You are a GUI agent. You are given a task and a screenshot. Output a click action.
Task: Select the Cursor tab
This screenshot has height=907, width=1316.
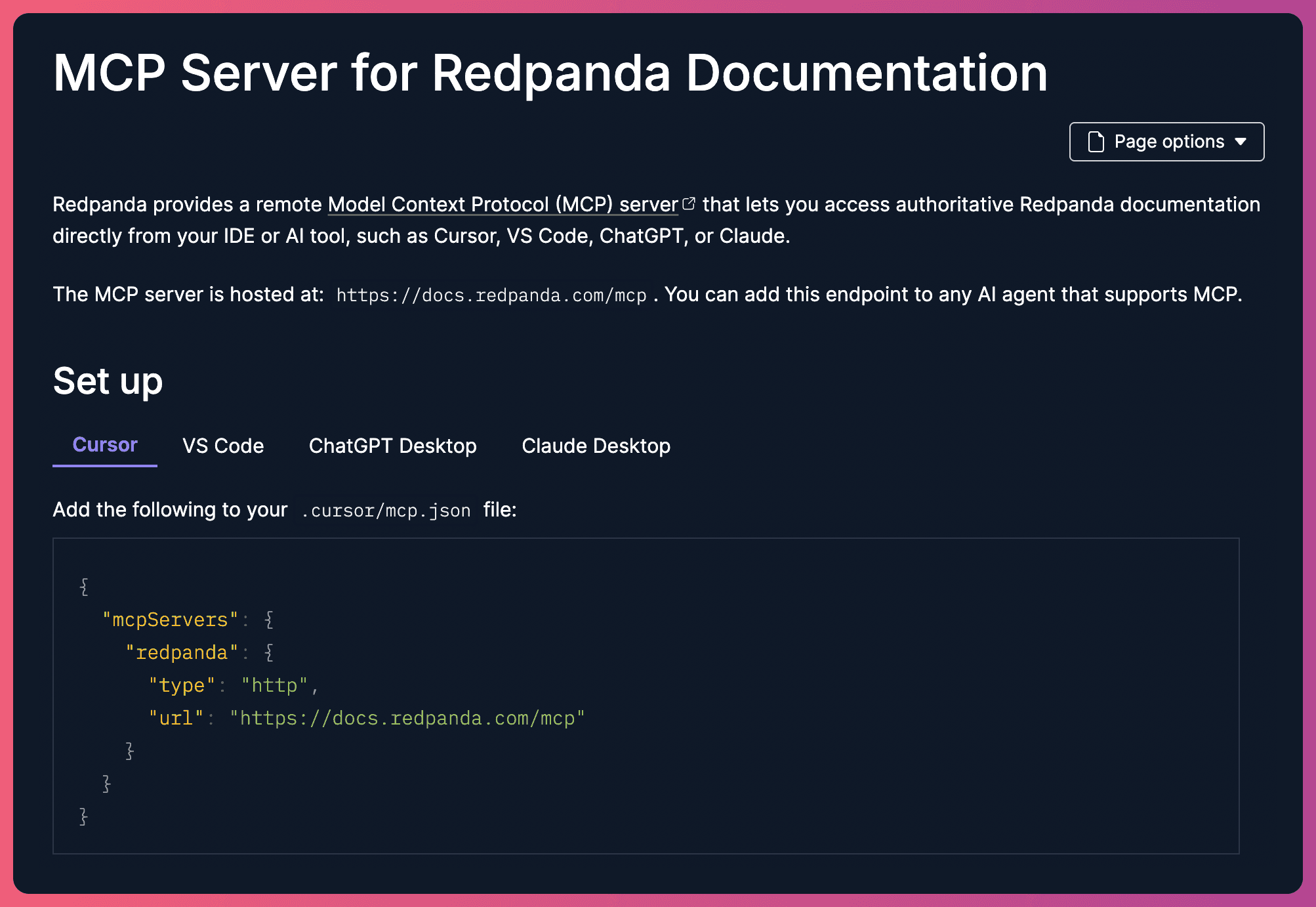click(x=105, y=445)
